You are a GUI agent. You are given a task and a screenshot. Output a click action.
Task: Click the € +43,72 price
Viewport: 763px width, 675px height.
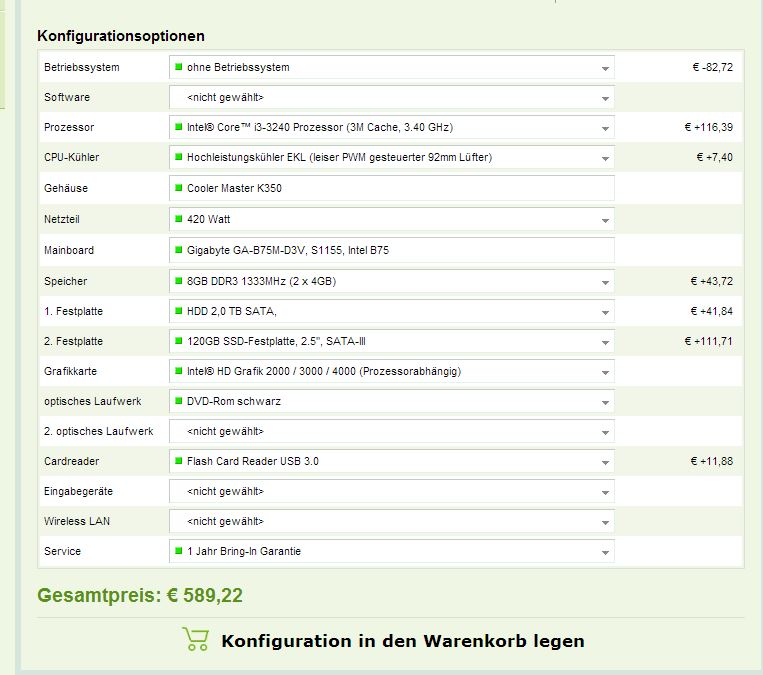click(711, 281)
